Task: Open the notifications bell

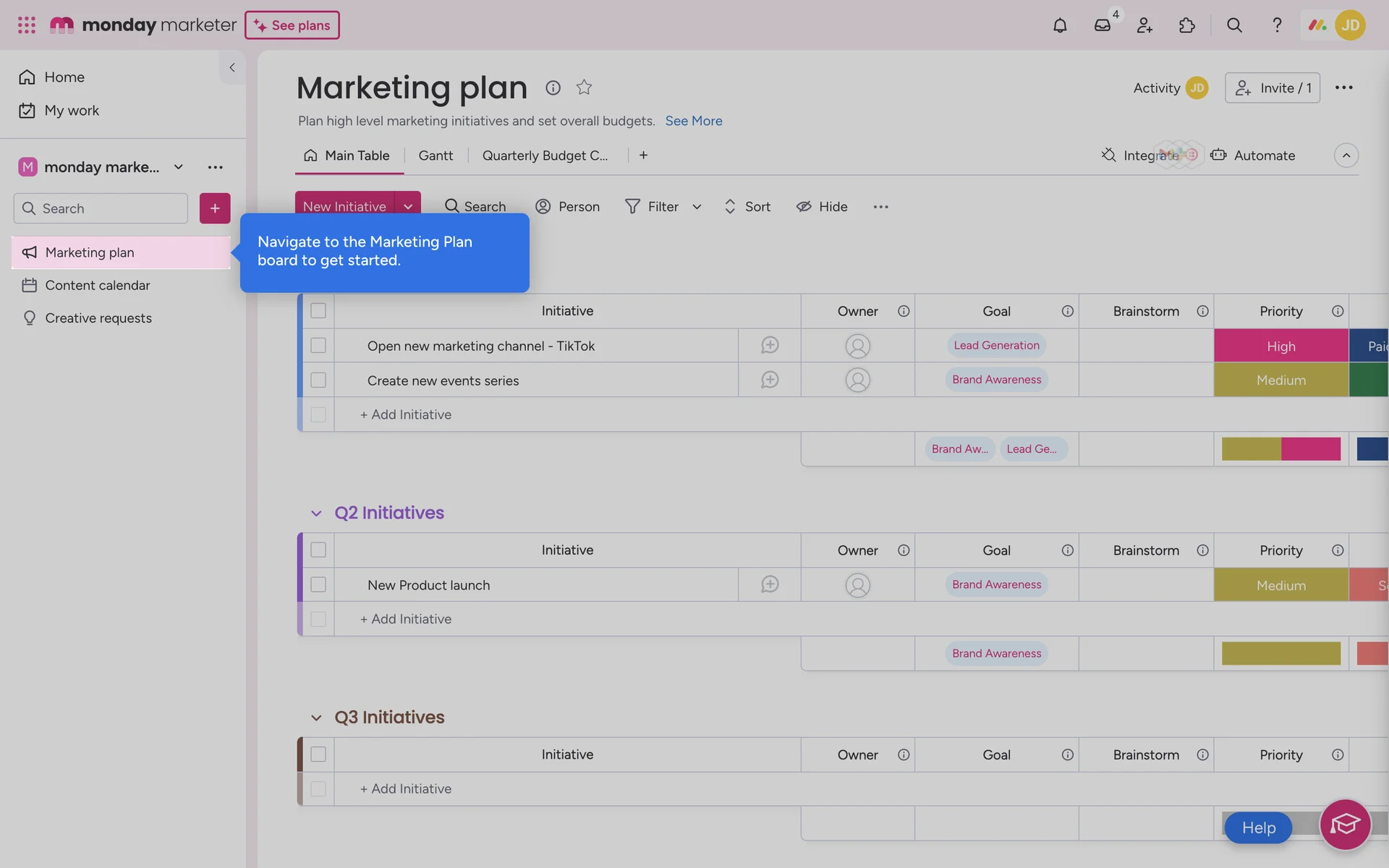Action: [1060, 25]
